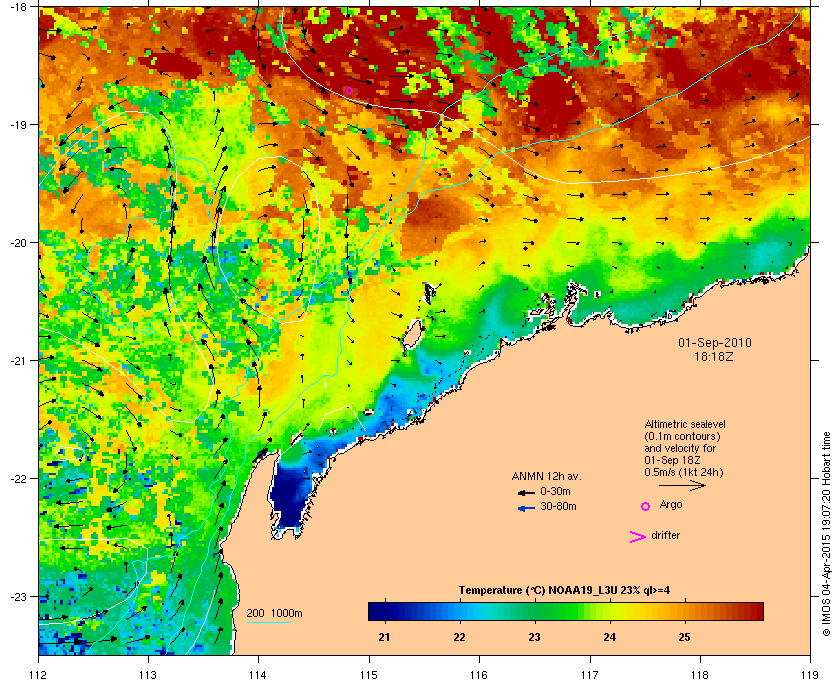Click the 'Altimetric sealevel' legend line
This screenshot has height=680, width=840.
(x=685, y=424)
